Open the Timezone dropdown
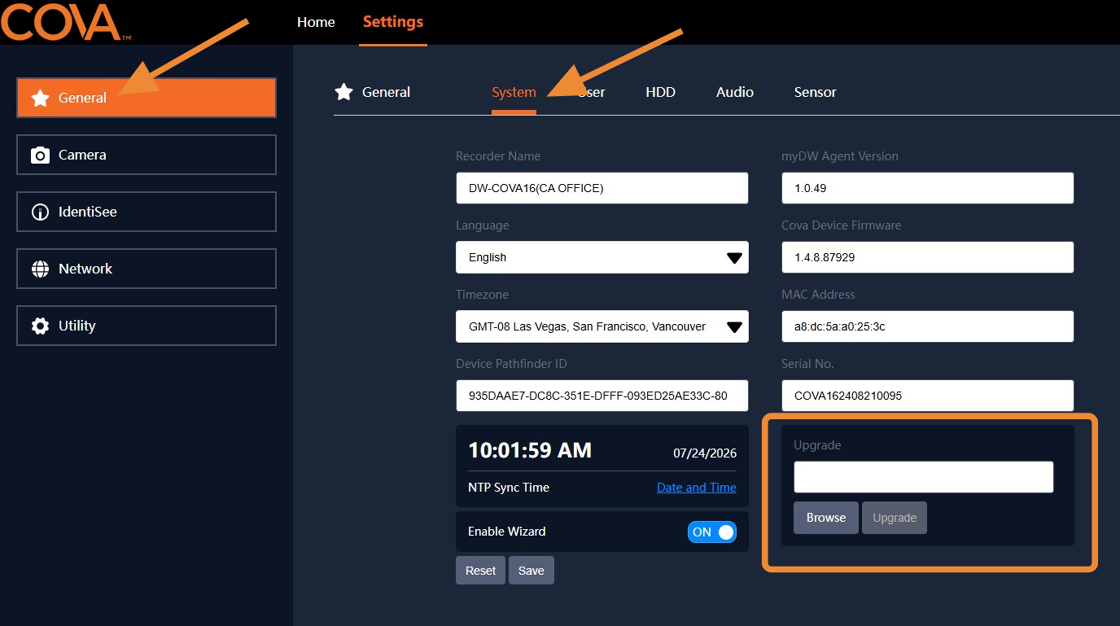The height and width of the screenshot is (626, 1120). click(x=602, y=327)
